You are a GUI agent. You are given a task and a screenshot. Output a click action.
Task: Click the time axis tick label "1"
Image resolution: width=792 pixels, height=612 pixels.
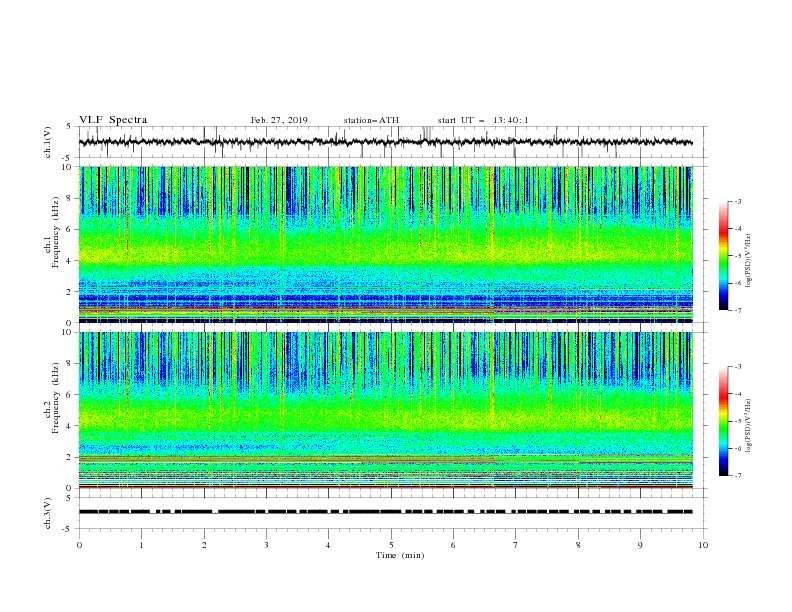(x=141, y=545)
